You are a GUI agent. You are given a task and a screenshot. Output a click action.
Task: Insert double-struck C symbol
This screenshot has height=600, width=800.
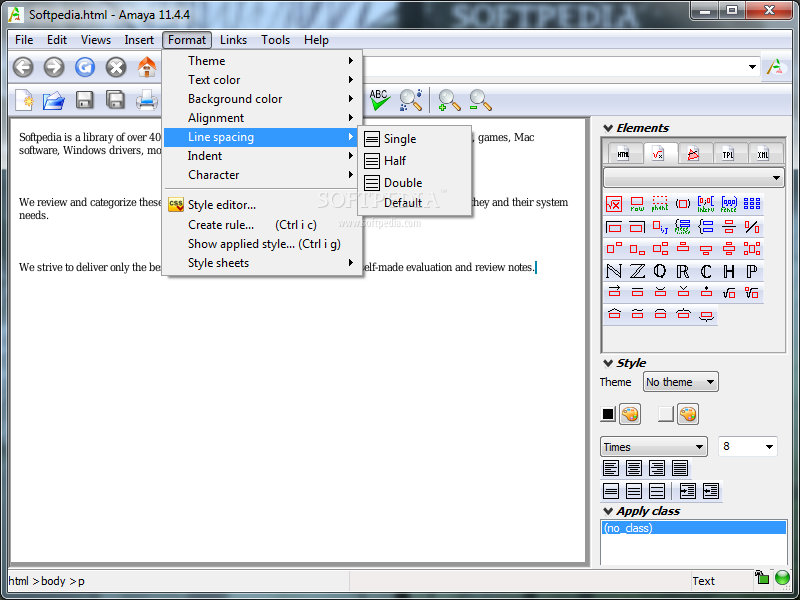(x=706, y=271)
